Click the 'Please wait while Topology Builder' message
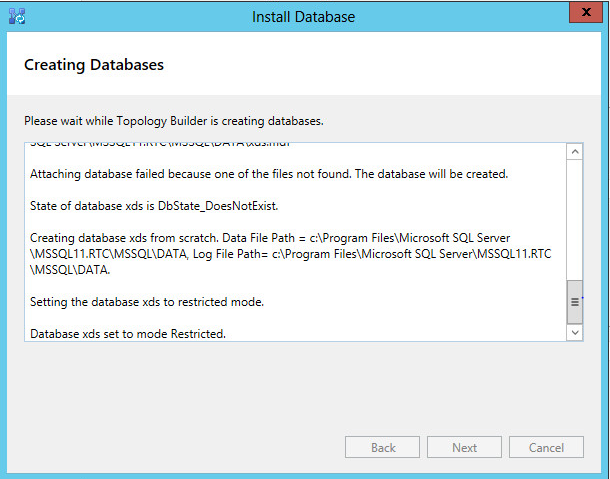The image size is (610, 479). 173,121
